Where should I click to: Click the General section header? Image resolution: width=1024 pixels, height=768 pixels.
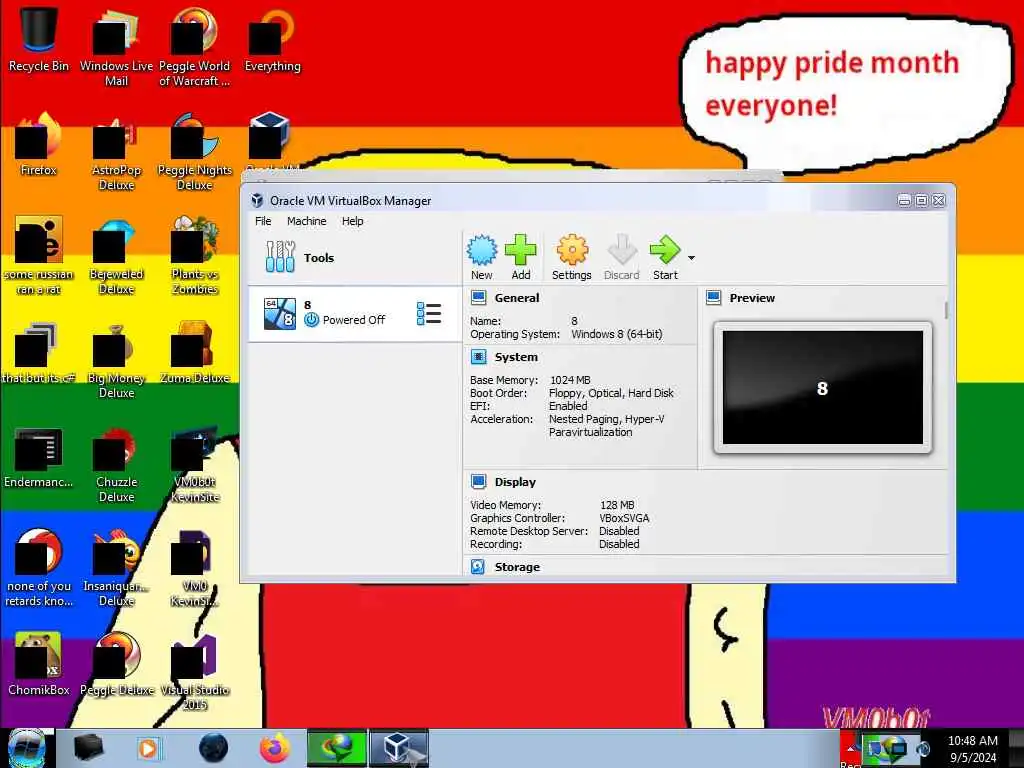pyautogui.click(x=517, y=298)
